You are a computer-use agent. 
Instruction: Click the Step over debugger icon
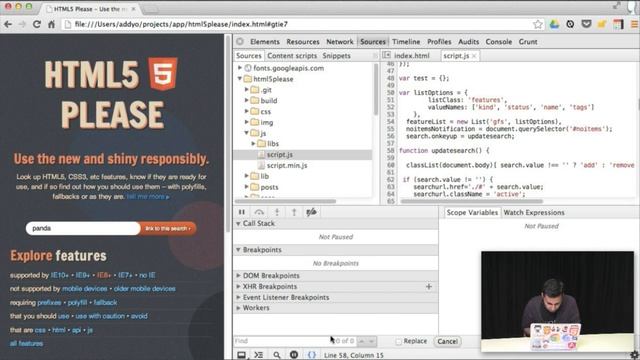[x=259, y=212]
